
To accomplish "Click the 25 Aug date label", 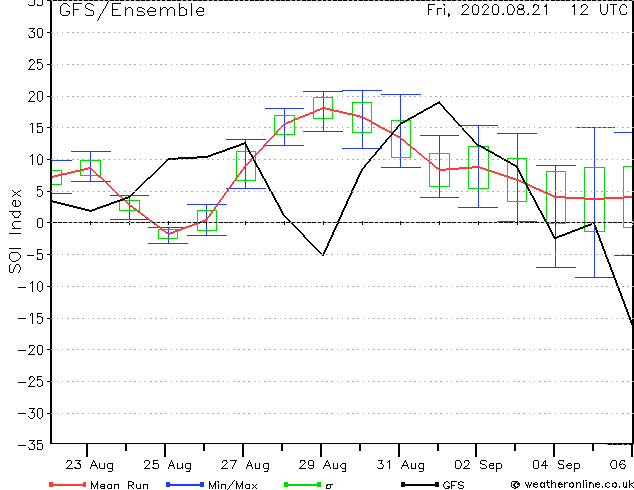I will pyautogui.click(x=167, y=465).
